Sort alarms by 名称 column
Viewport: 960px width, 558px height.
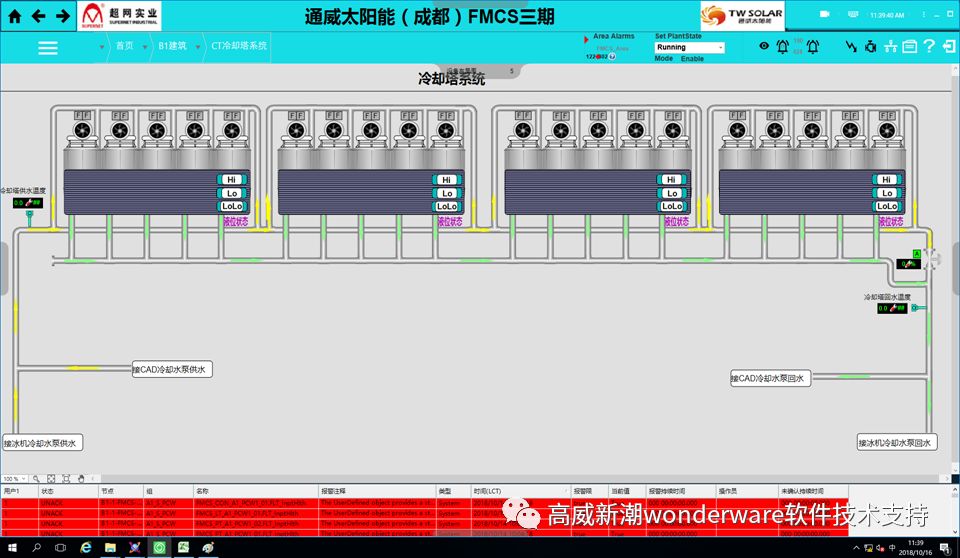coord(255,491)
